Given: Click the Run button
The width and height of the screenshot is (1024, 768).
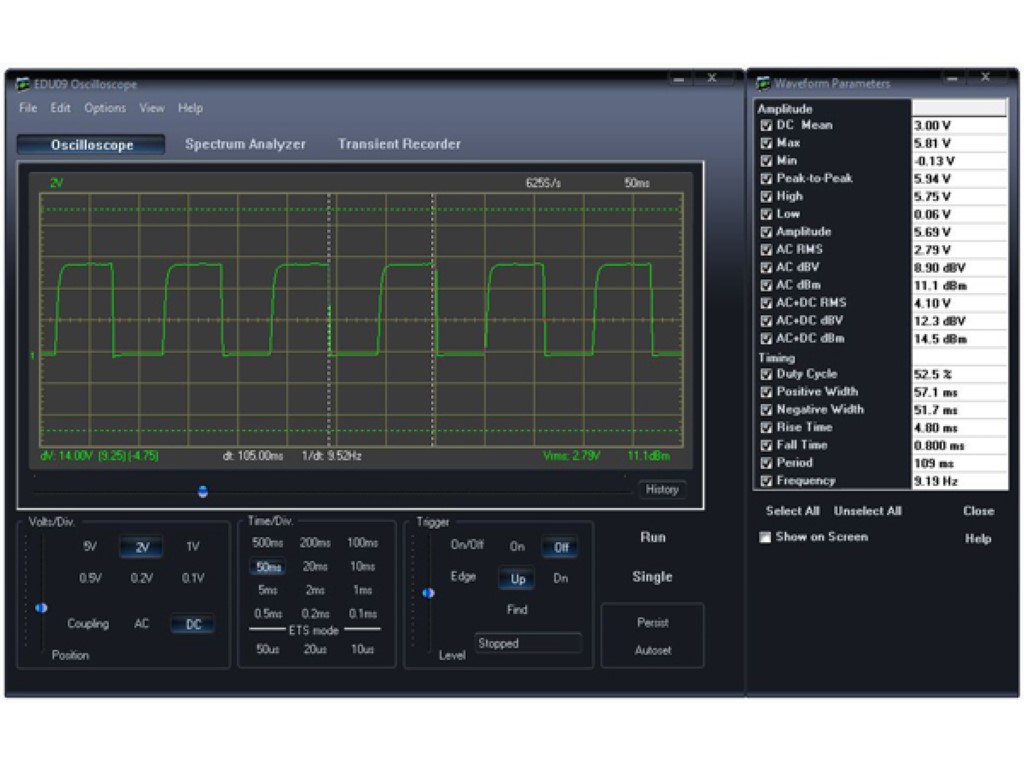Looking at the screenshot, I should [x=652, y=537].
